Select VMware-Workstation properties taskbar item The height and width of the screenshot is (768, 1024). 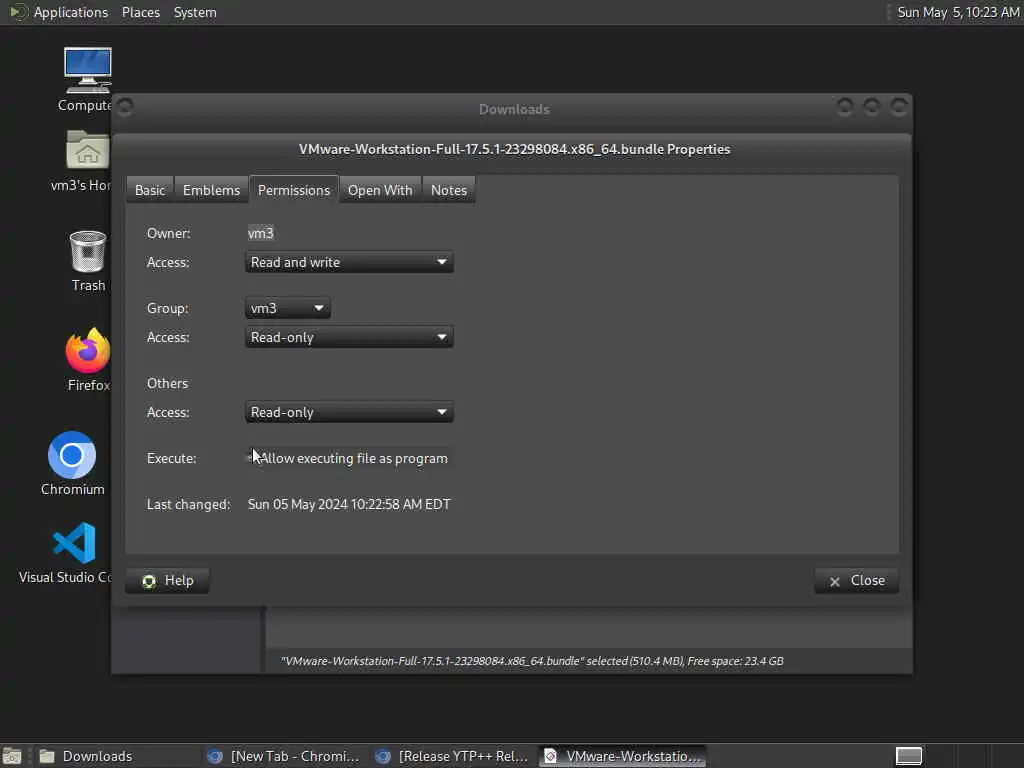[623, 756]
